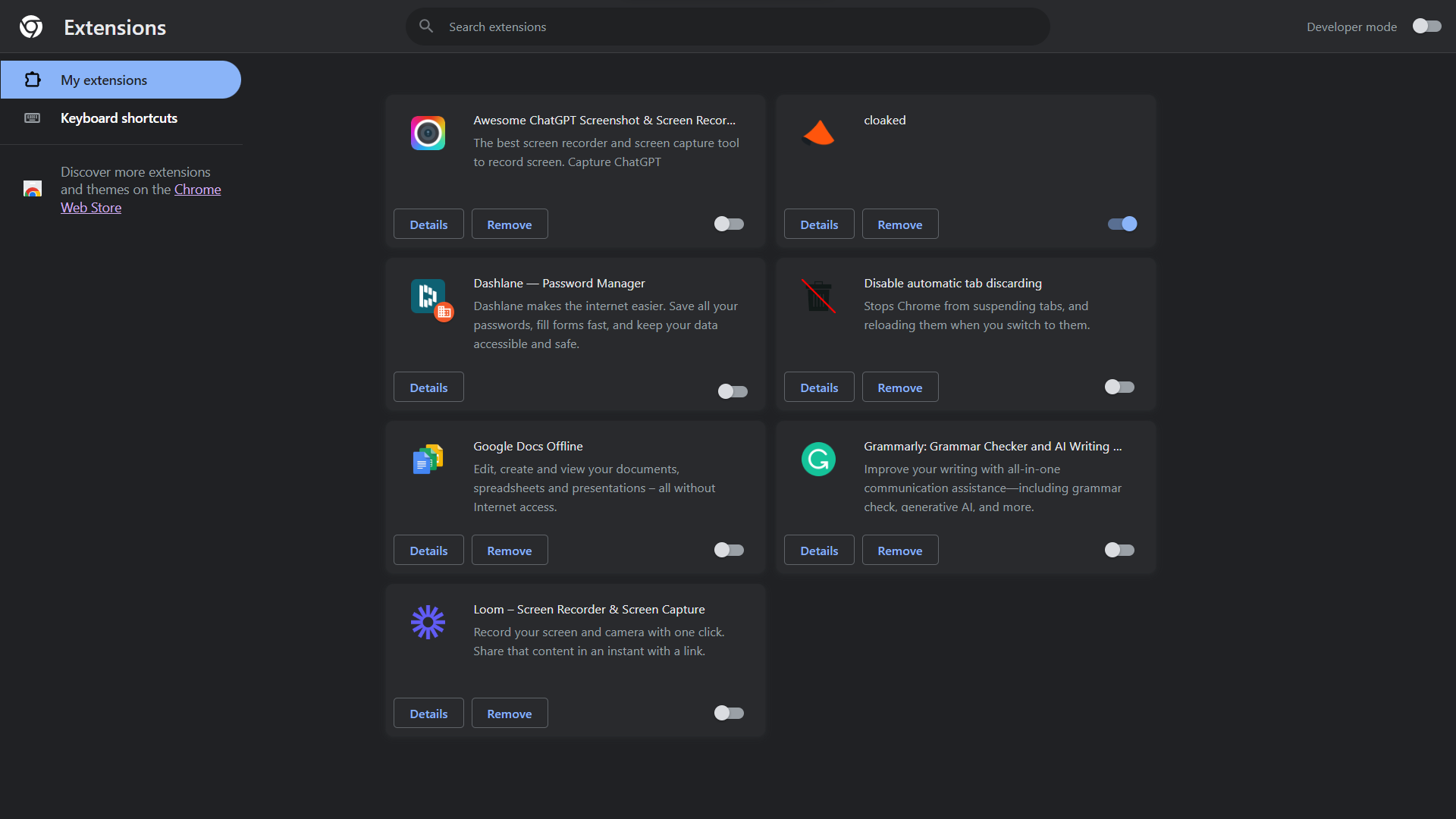Viewport: 1456px width, 819px height.
Task: Click the Developer mode label
Action: click(1351, 27)
